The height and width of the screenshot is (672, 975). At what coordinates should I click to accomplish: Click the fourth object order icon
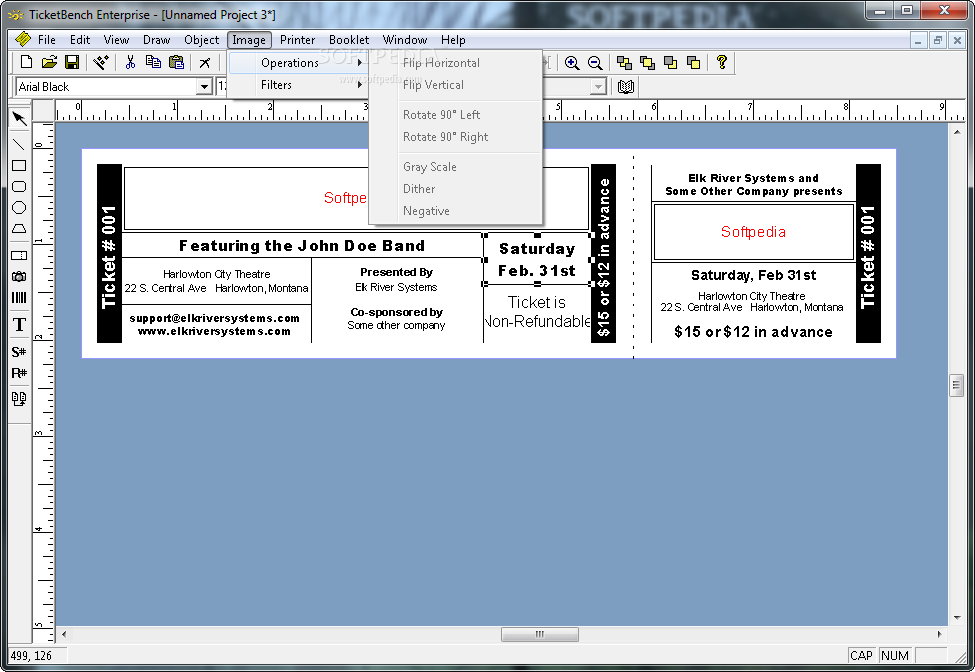point(693,63)
